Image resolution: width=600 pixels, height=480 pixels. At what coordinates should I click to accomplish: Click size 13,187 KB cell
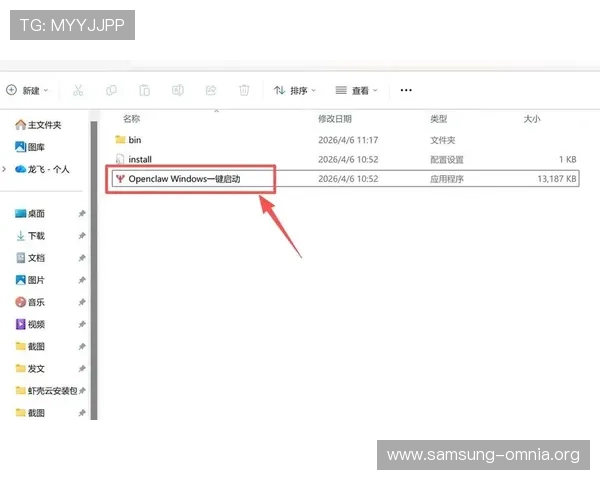pos(557,179)
